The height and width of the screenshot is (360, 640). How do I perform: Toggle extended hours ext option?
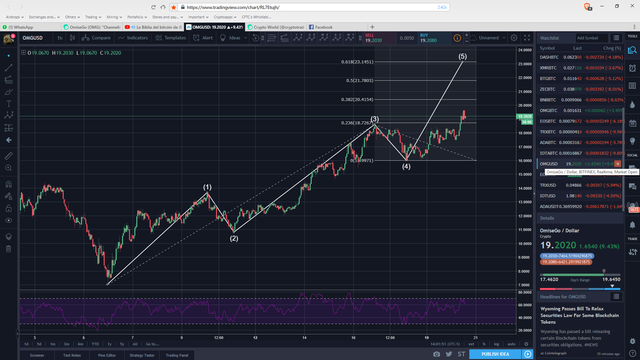(471, 344)
